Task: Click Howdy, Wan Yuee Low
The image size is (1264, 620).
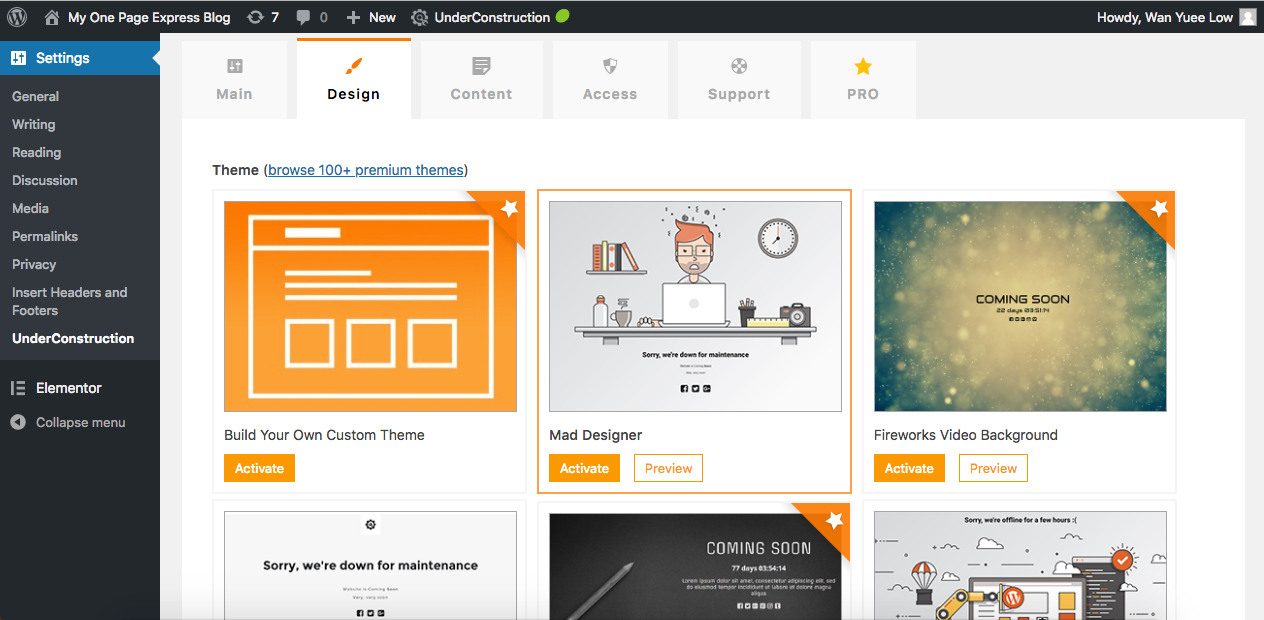Action: (x=1164, y=17)
